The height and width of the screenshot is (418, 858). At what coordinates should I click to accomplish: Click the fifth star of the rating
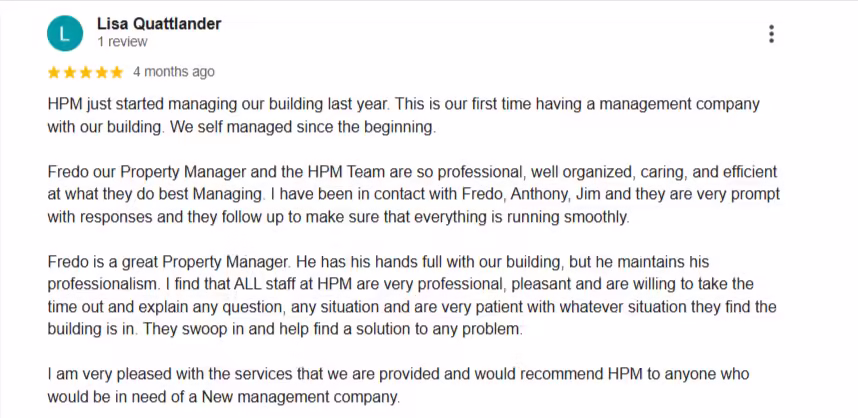point(117,72)
